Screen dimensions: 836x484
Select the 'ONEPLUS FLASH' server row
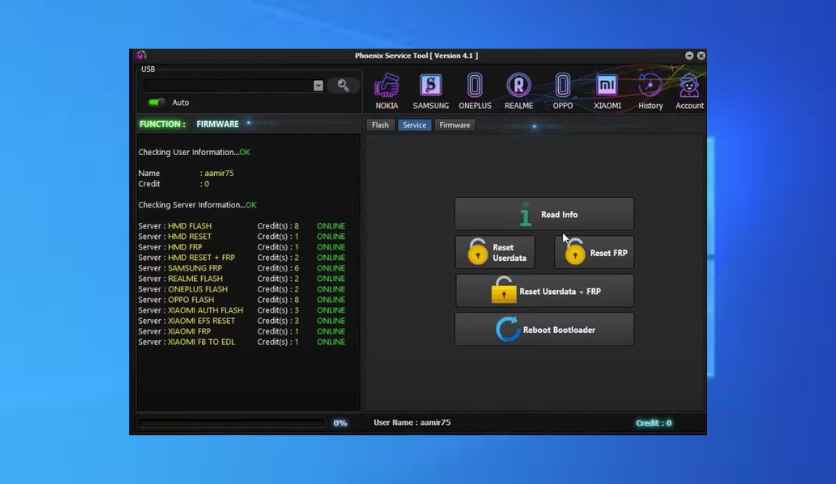[242, 289]
